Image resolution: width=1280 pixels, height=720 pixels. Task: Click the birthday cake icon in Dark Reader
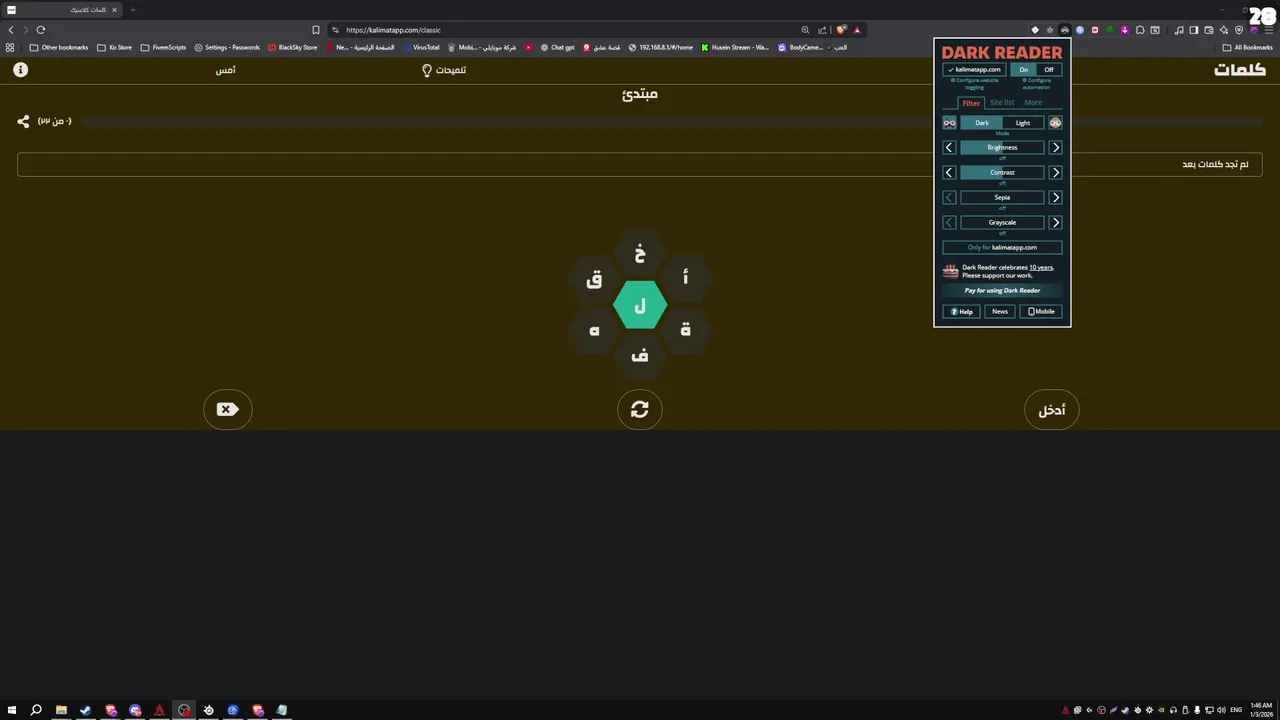(x=950, y=271)
